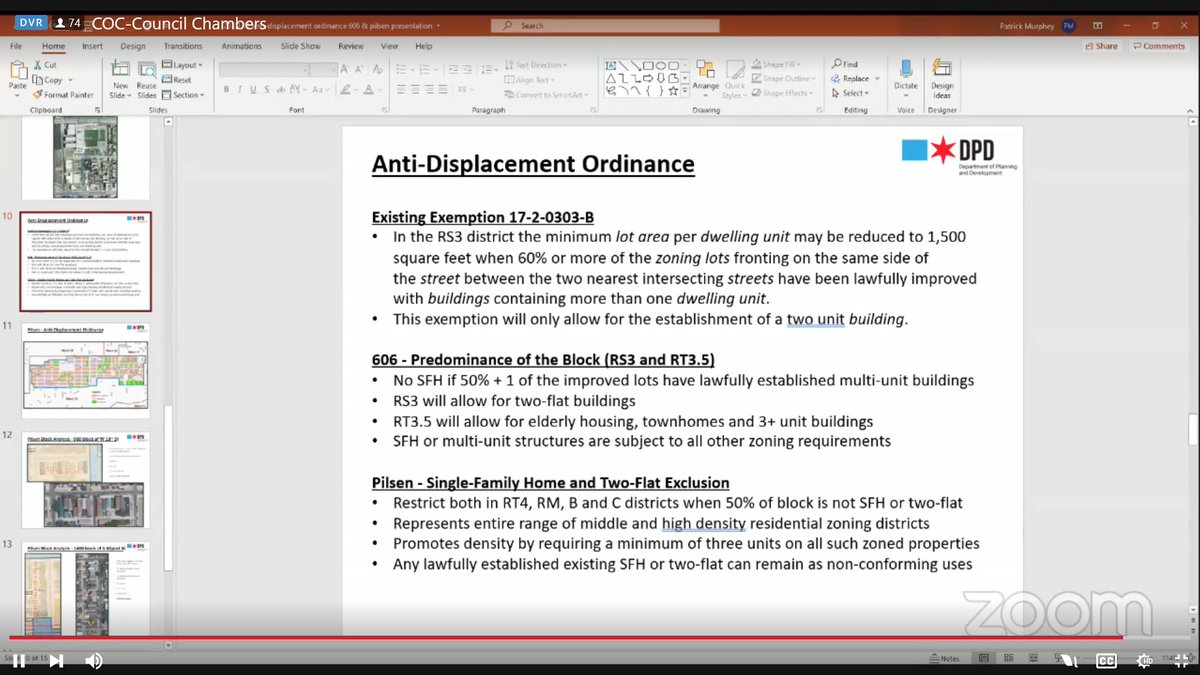Select the star shape in gallery
Viewport: 1200px width, 675px height.
point(672,90)
